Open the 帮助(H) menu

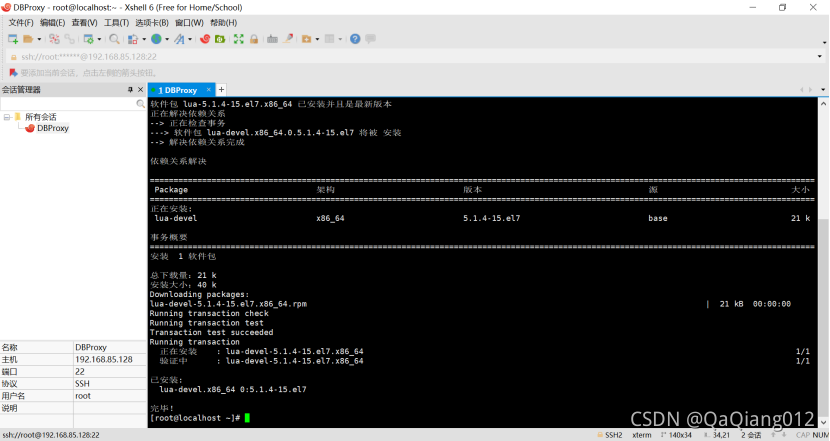pyautogui.click(x=224, y=23)
